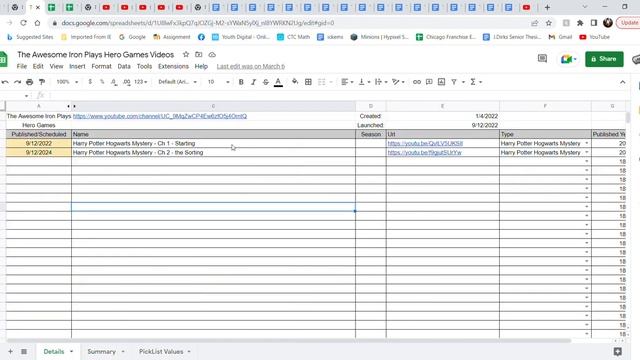Open the Ch 1 video youtu.be link
Screen dimensions: 640x360
point(425,144)
